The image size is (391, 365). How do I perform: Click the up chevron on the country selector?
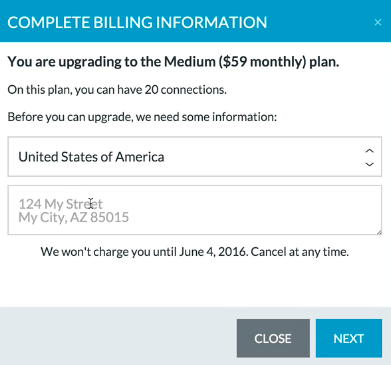pyautogui.click(x=369, y=151)
